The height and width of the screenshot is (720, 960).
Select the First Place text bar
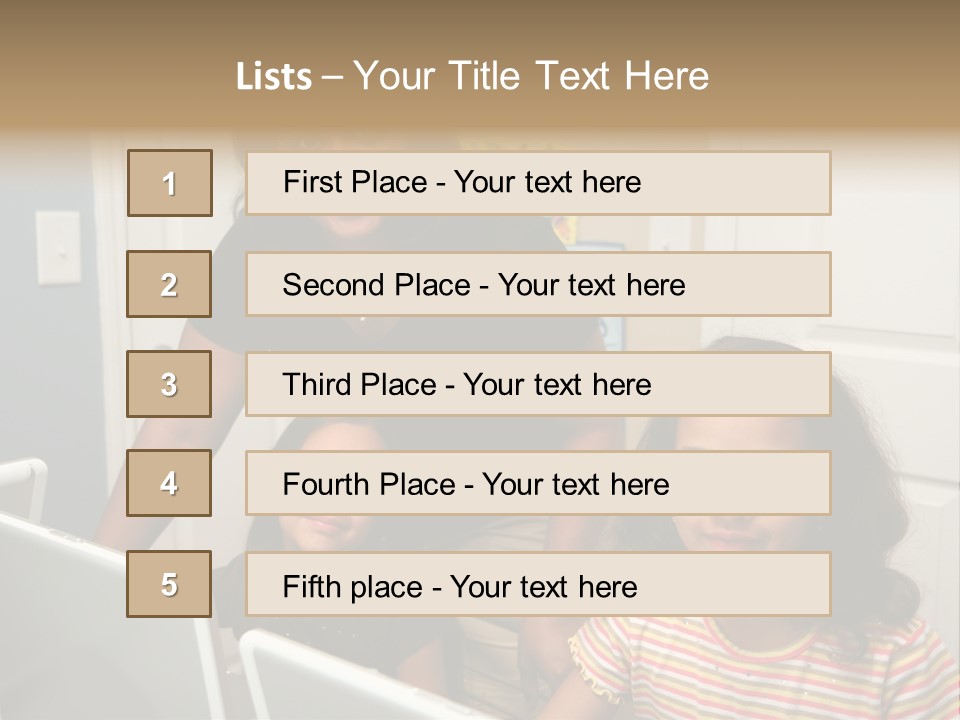(x=538, y=183)
